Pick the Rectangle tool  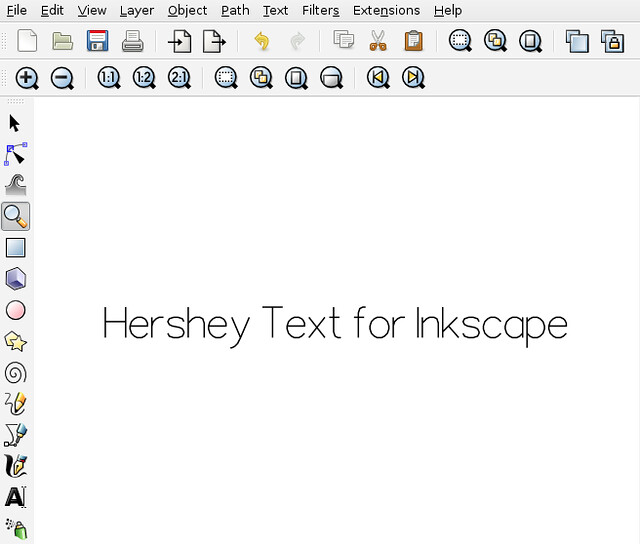(15, 248)
